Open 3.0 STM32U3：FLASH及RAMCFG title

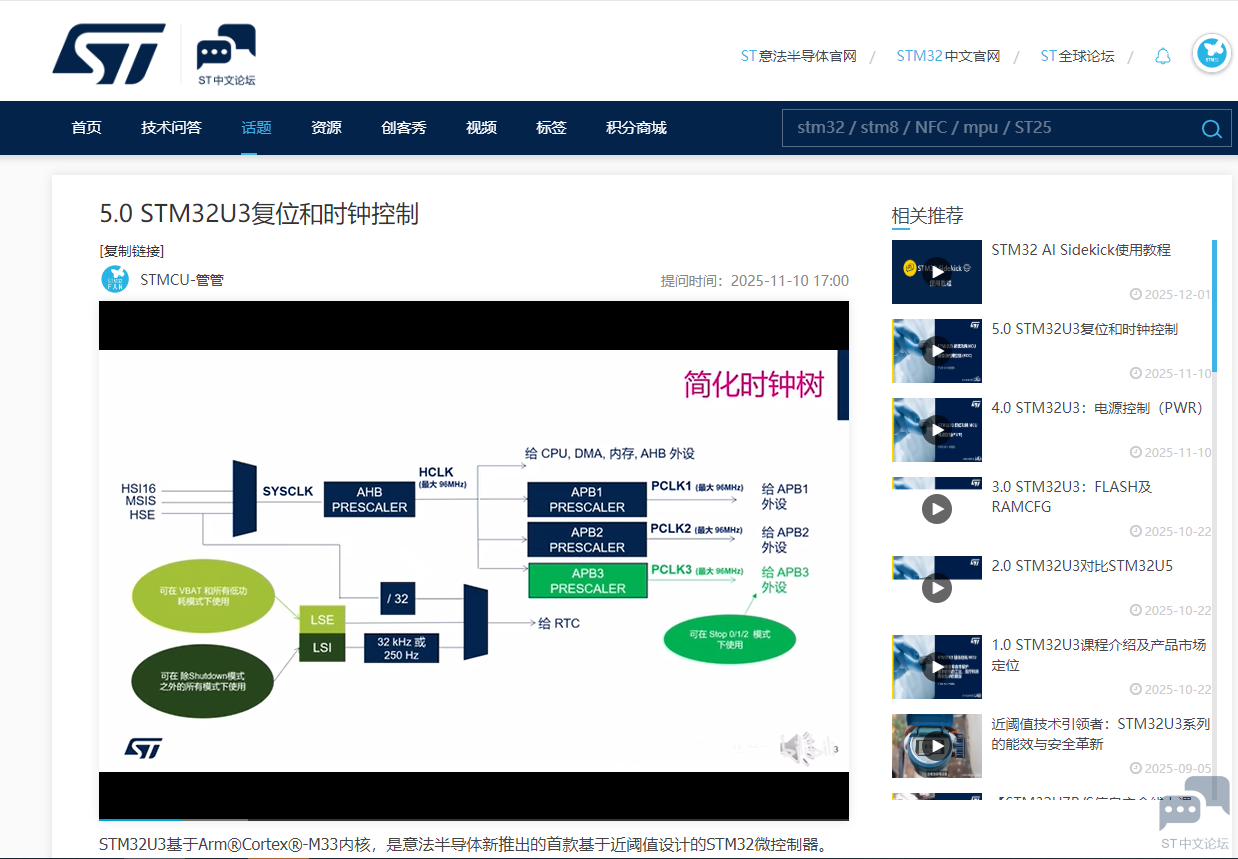click(1072, 497)
